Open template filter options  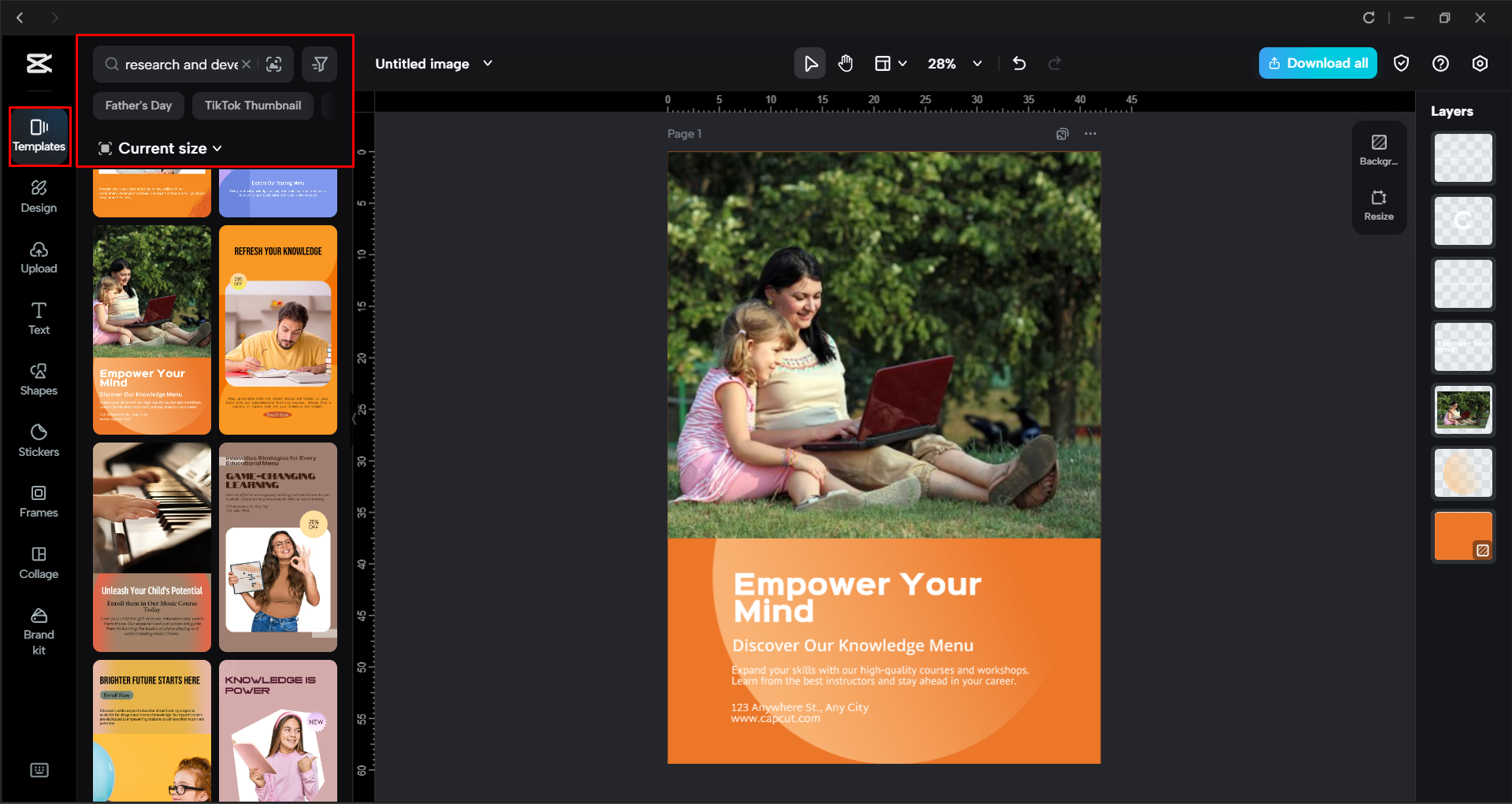(x=319, y=64)
